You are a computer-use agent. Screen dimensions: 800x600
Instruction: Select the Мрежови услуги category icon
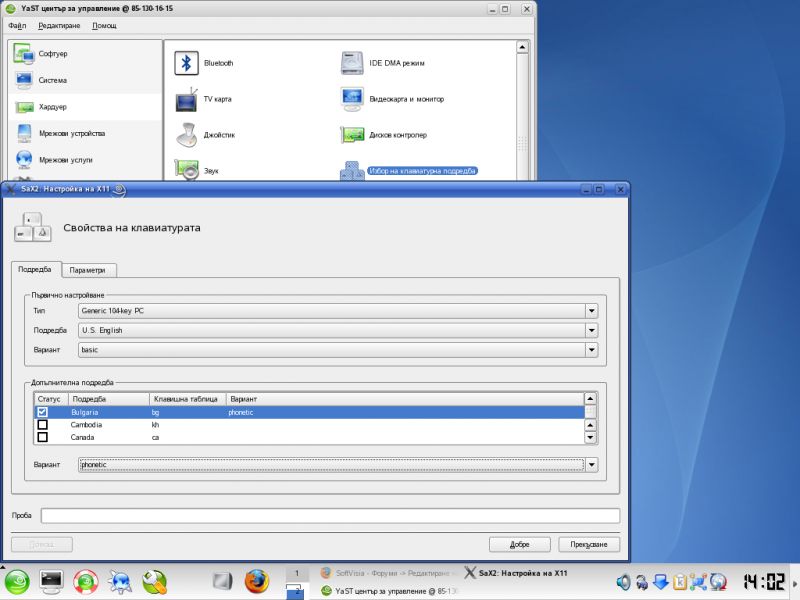(24, 160)
